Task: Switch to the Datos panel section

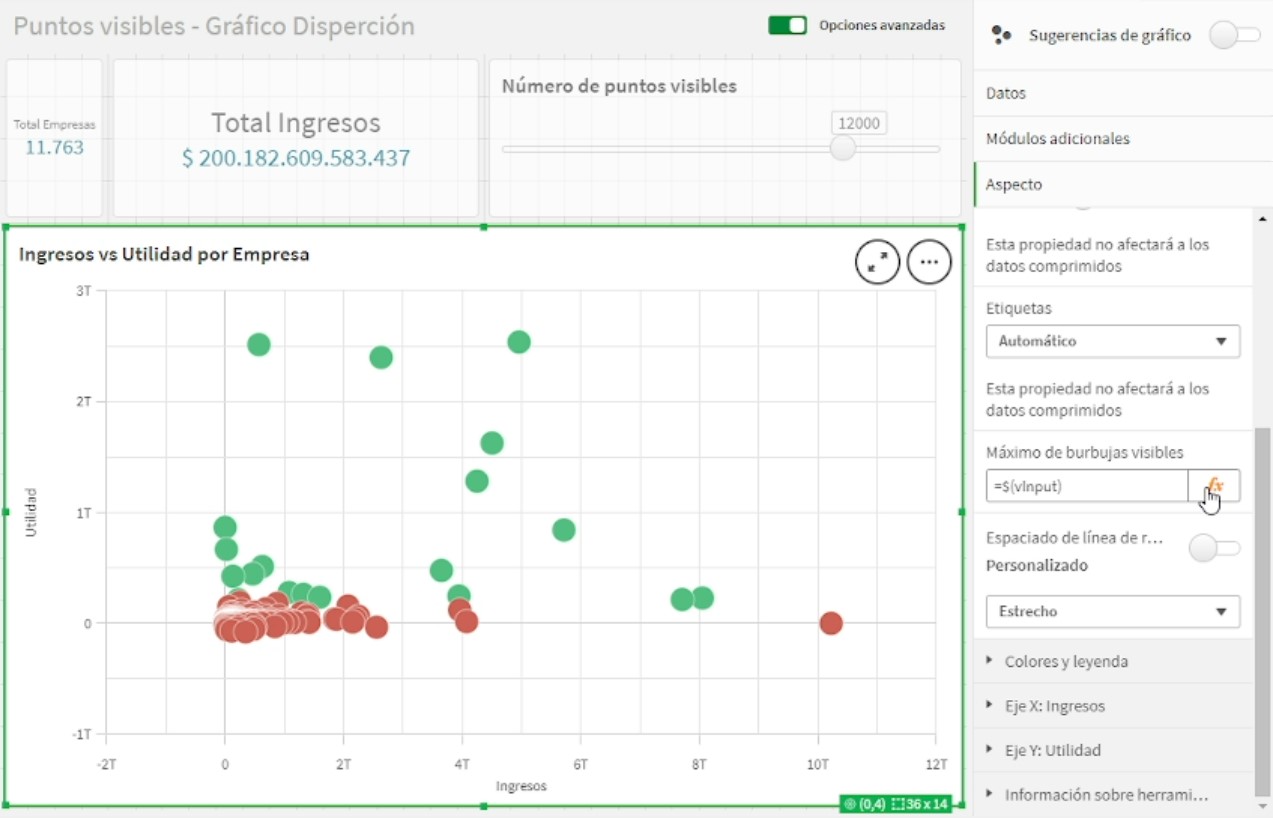Action: [1005, 93]
